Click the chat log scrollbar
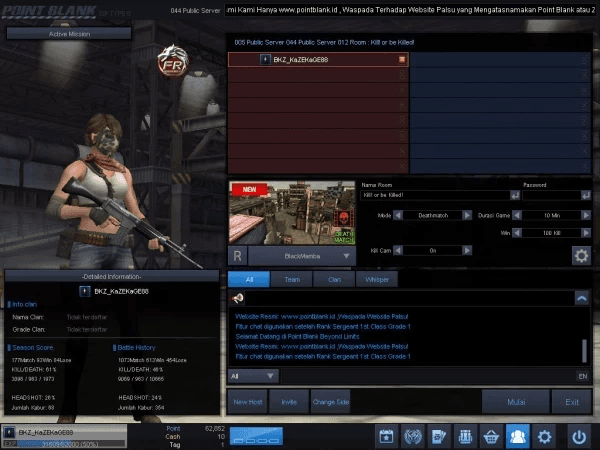Image resolution: width=600 pixels, height=450 pixels. coord(584,350)
